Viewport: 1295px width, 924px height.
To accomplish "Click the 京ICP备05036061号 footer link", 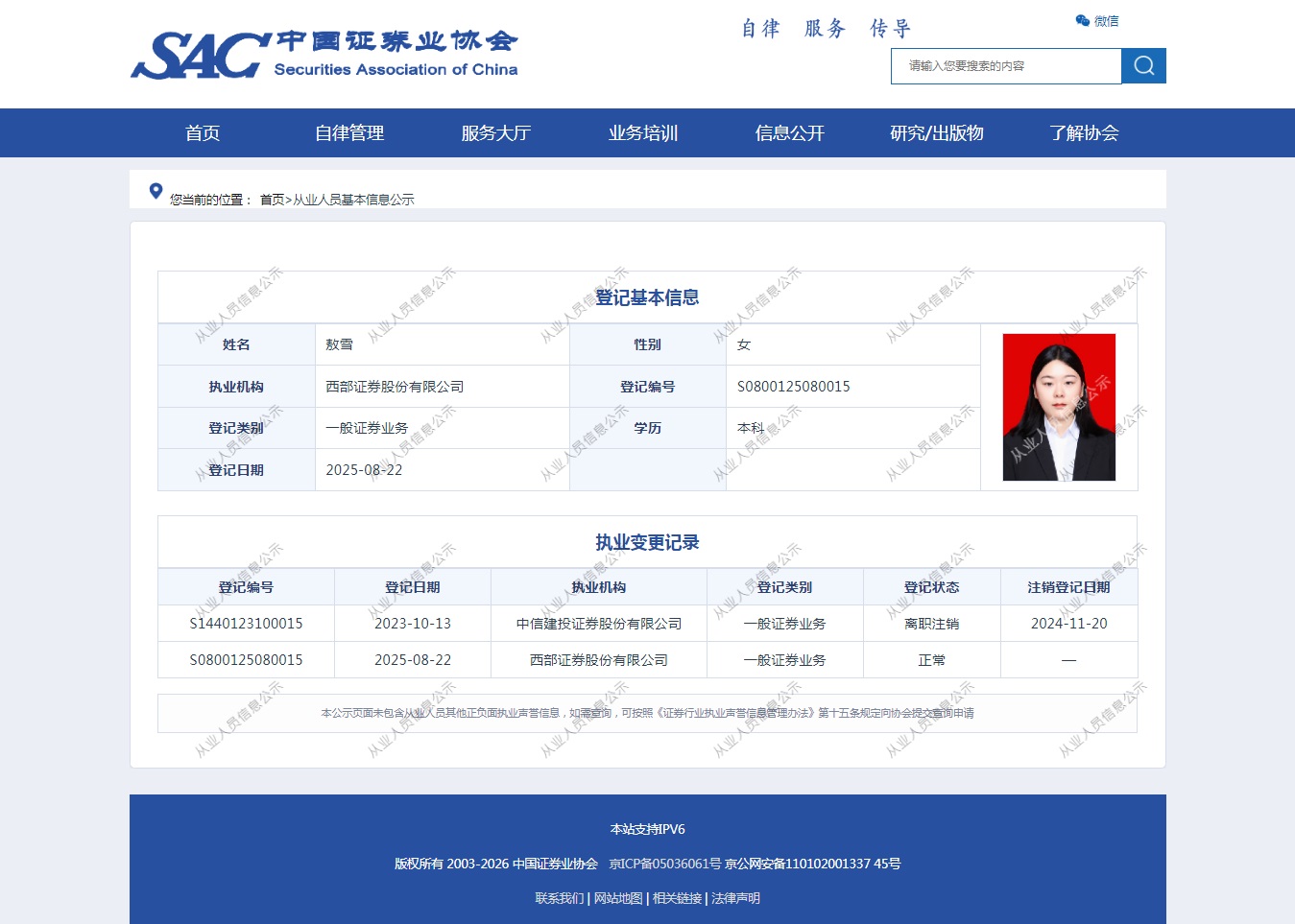I will coord(665,864).
